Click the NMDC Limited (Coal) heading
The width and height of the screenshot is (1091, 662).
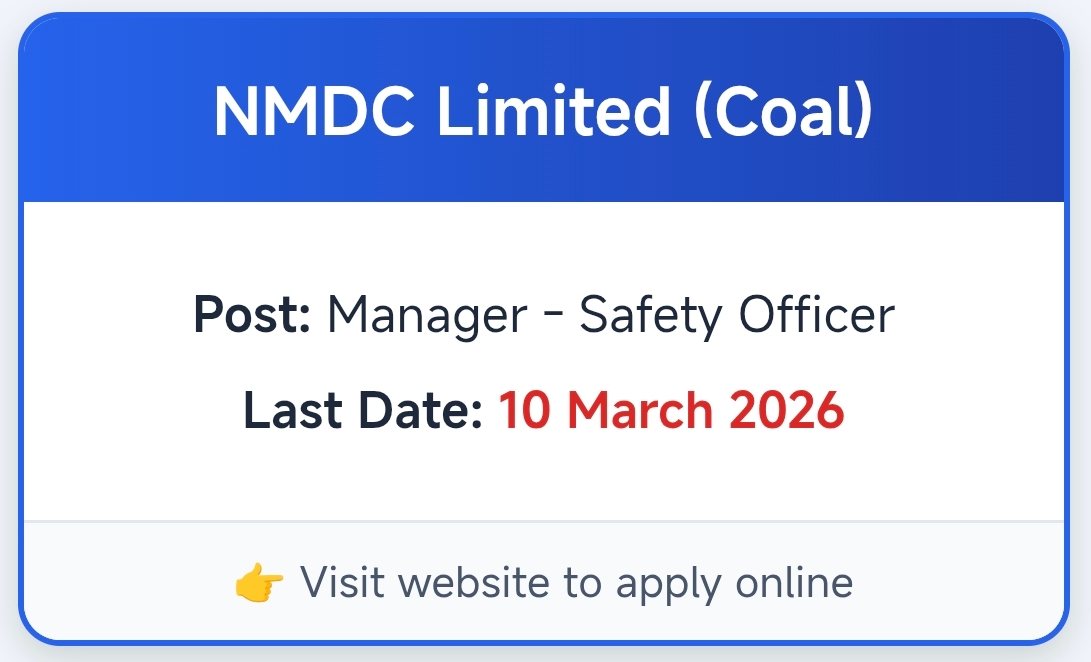point(544,110)
